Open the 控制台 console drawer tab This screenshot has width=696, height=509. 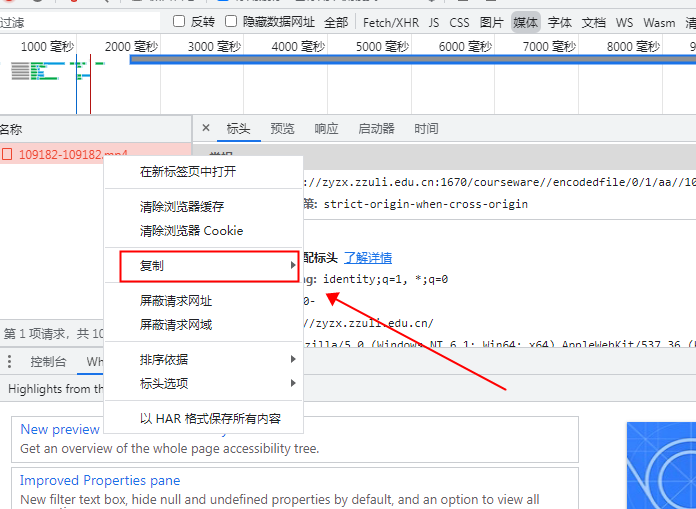pyautogui.click(x=48, y=362)
